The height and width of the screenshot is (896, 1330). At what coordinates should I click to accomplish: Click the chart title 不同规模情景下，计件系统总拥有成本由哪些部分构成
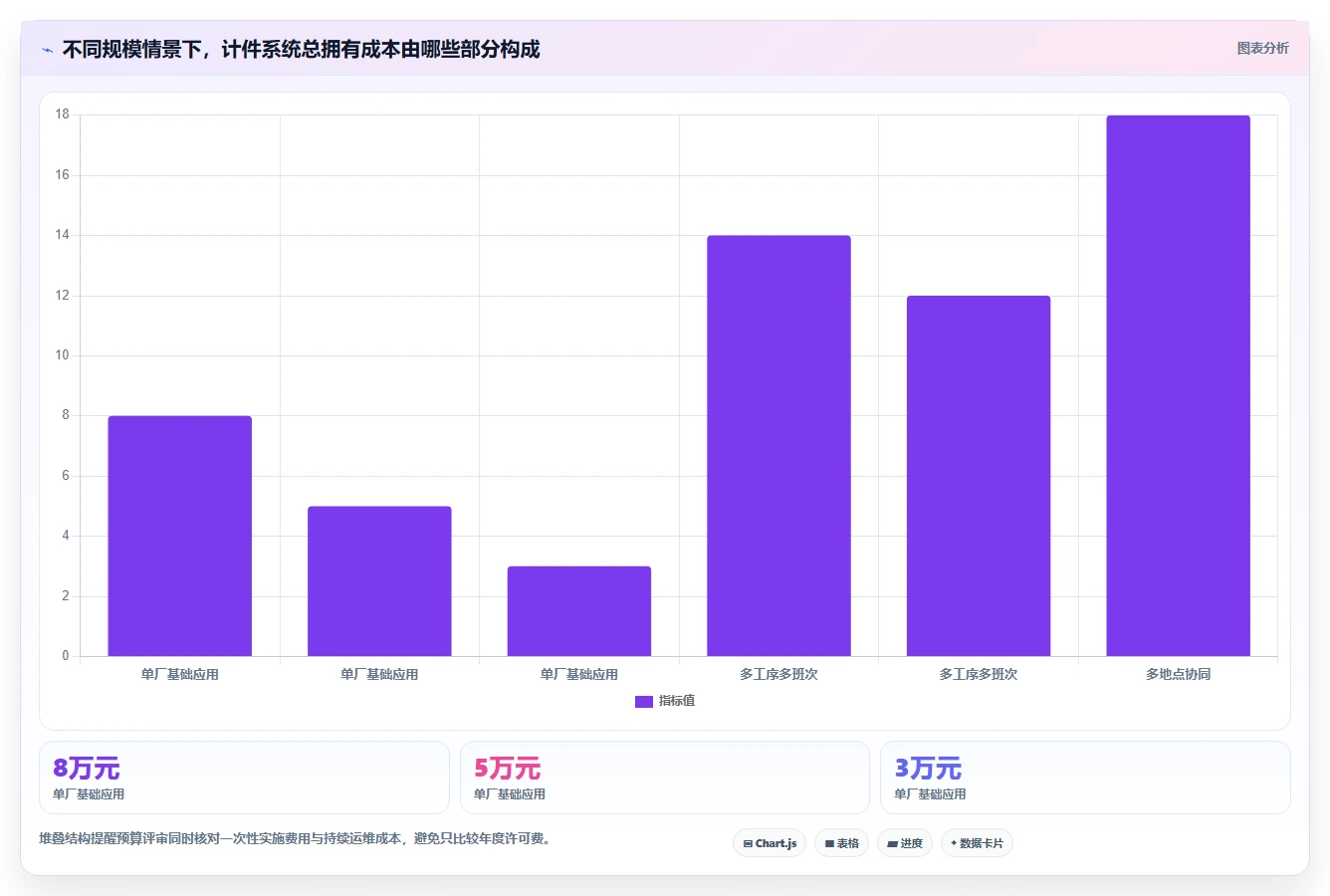pos(301,49)
